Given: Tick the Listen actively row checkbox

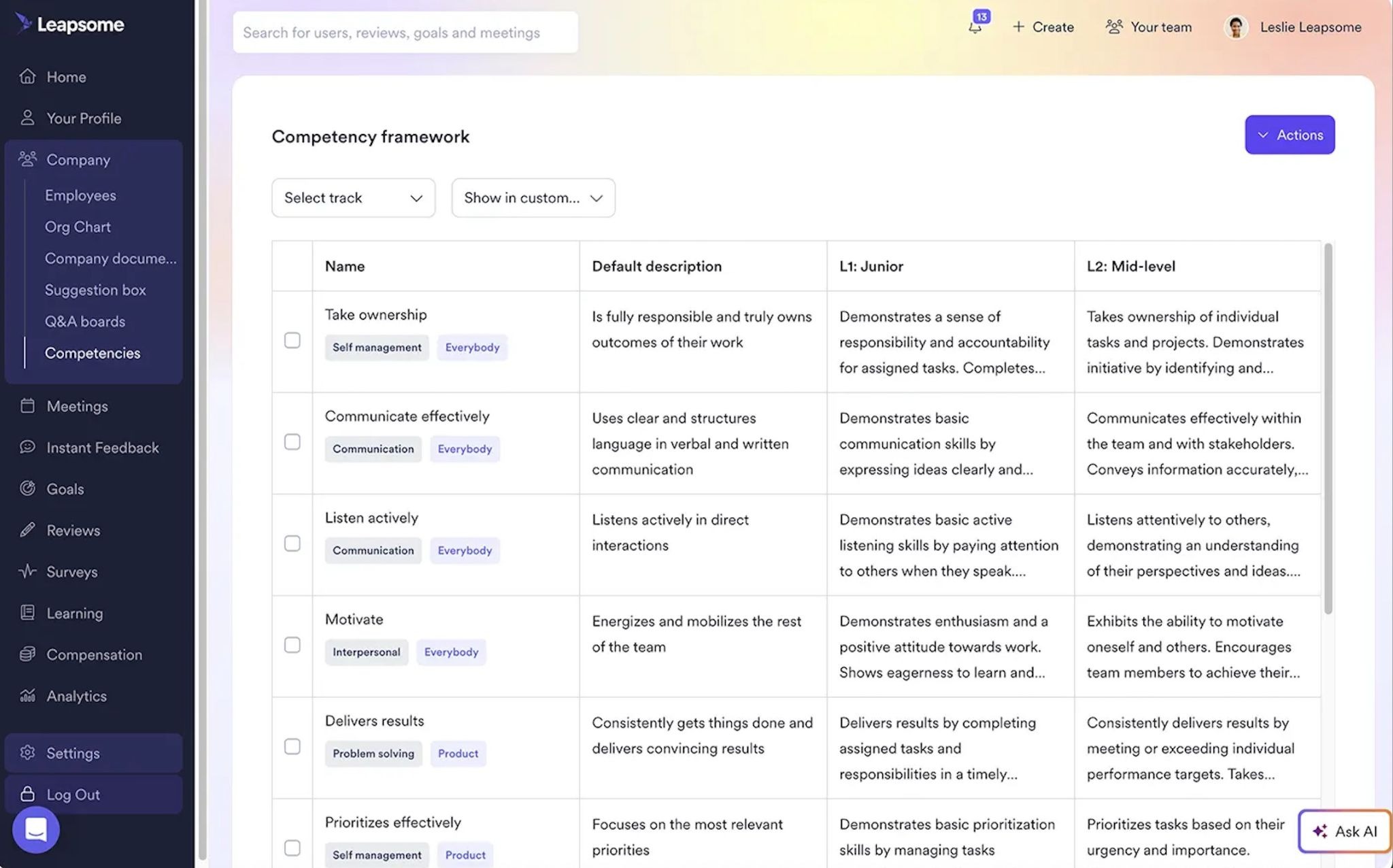Looking at the screenshot, I should pyautogui.click(x=292, y=544).
